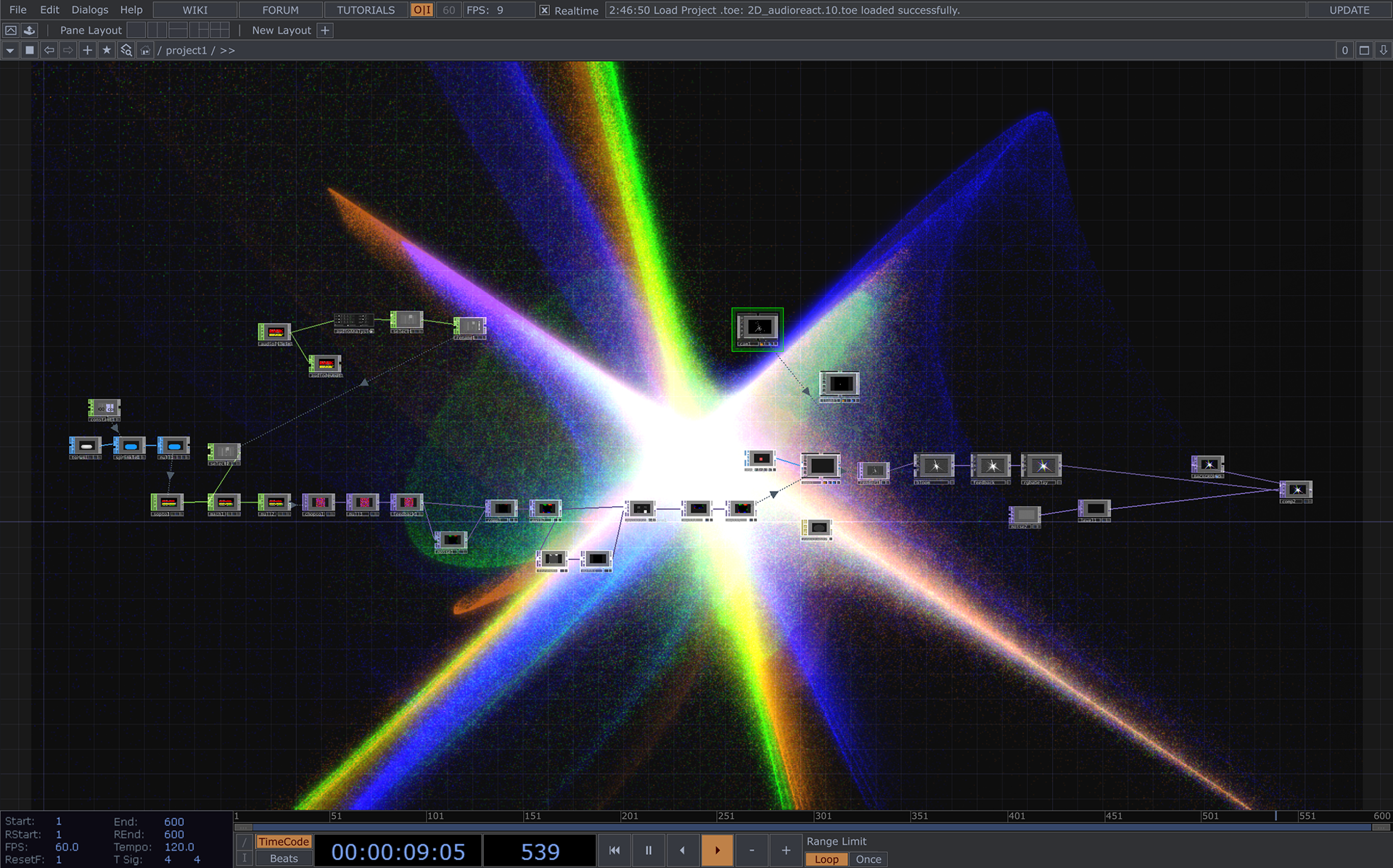Pause playback in the transport bar

pos(649,851)
